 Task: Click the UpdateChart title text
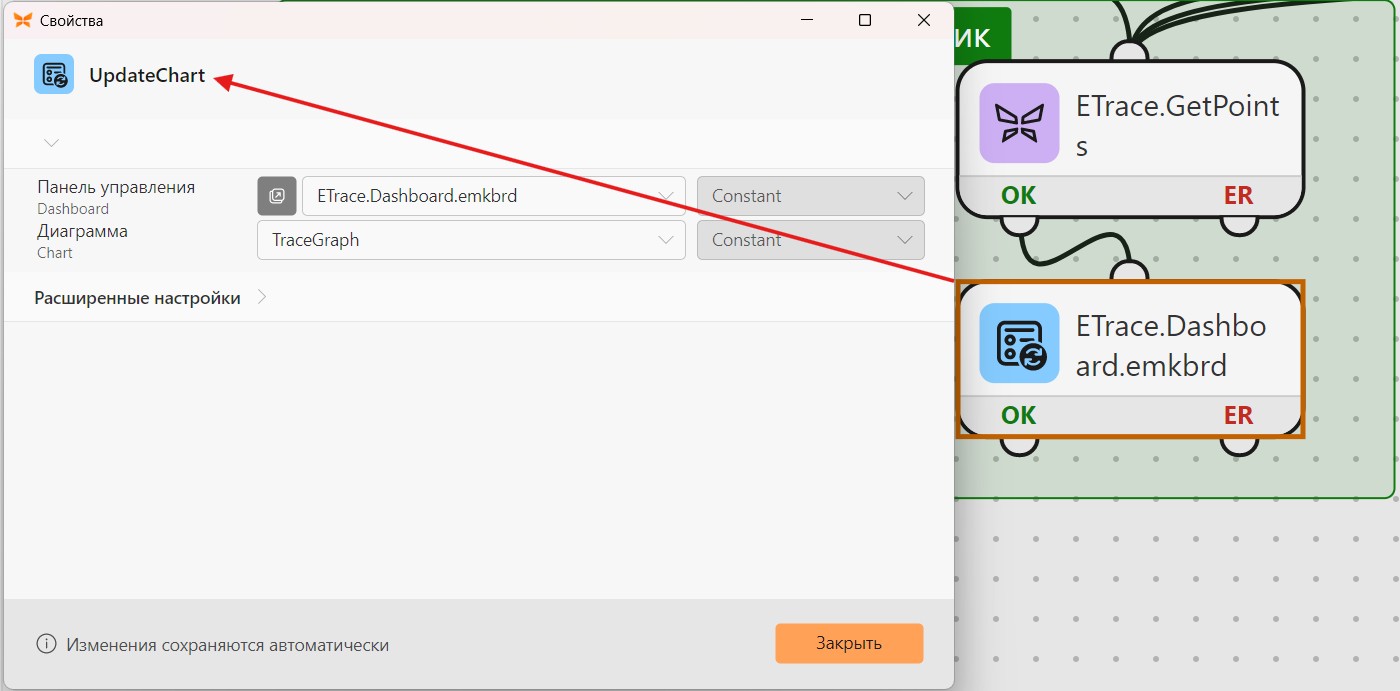point(147,75)
